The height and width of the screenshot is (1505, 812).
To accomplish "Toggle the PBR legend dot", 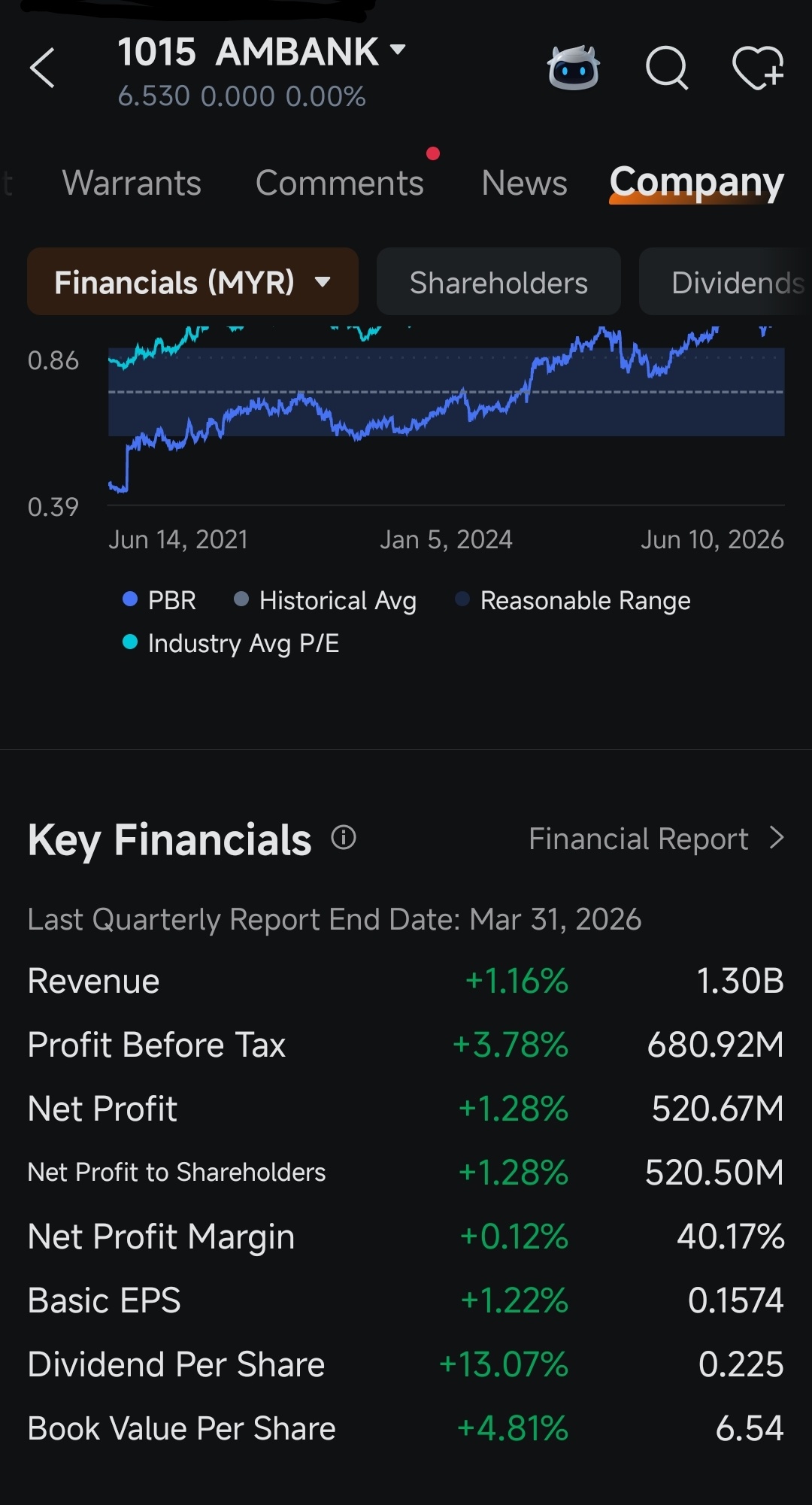I will pyautogui.click(x=130, y=599).
